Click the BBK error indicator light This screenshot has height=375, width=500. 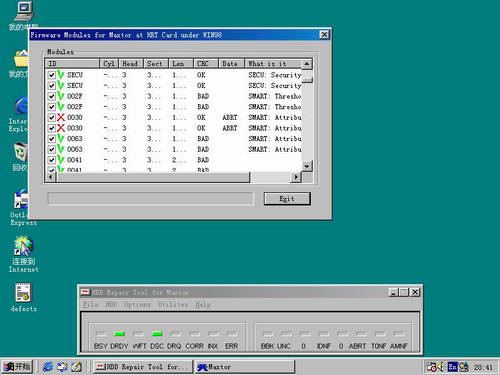268,334
